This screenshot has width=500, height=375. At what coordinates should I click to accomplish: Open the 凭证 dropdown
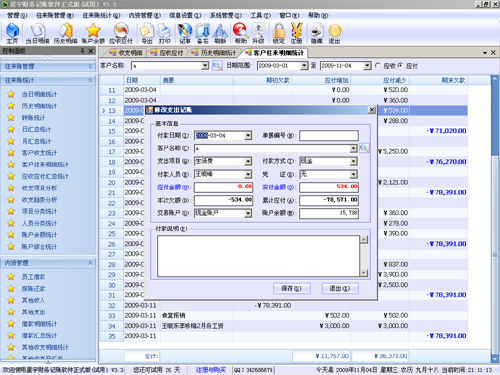tap(353, 174)
